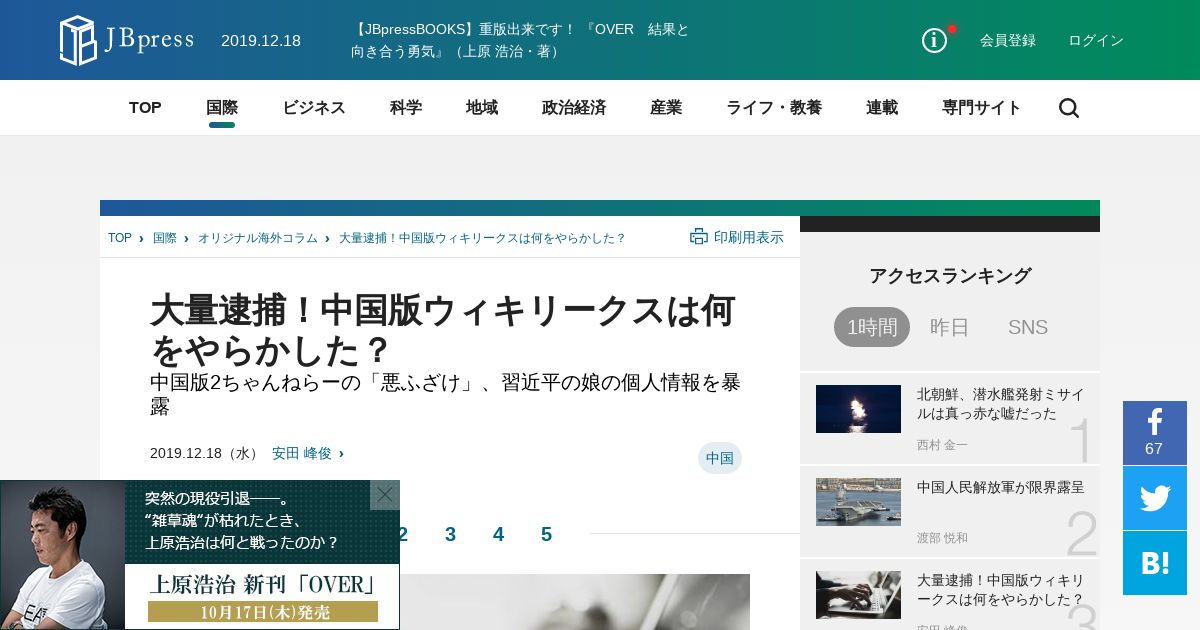Open the North Korea missile article thumbnail
1200x630 pixels.
pos(858,409)
